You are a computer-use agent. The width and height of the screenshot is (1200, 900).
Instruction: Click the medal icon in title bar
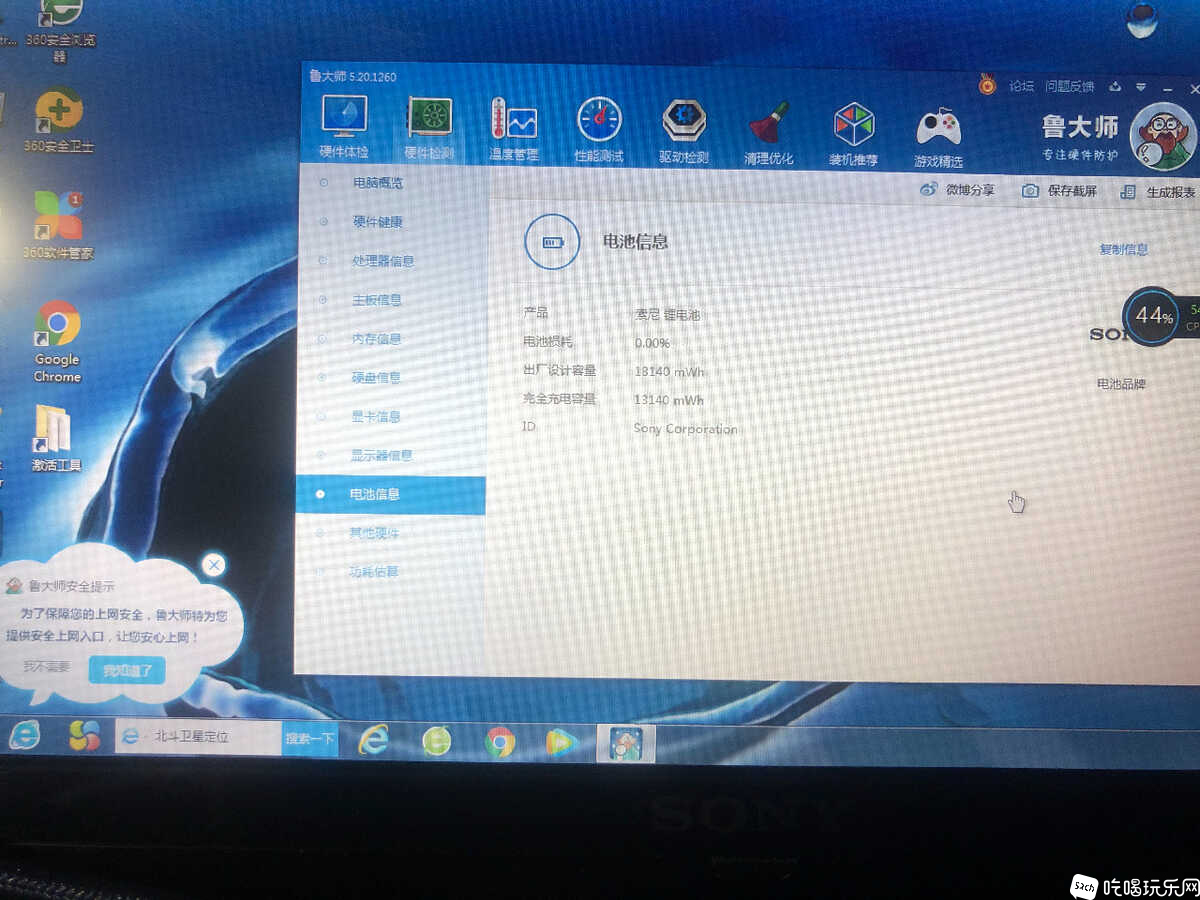tap(987, 86)
